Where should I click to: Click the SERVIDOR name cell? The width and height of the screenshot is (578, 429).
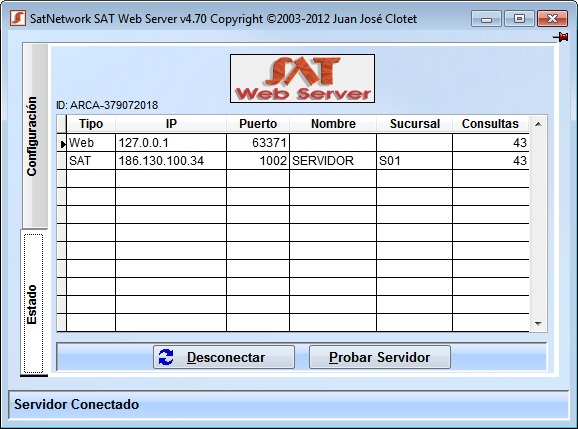click(x=333, y=161)
